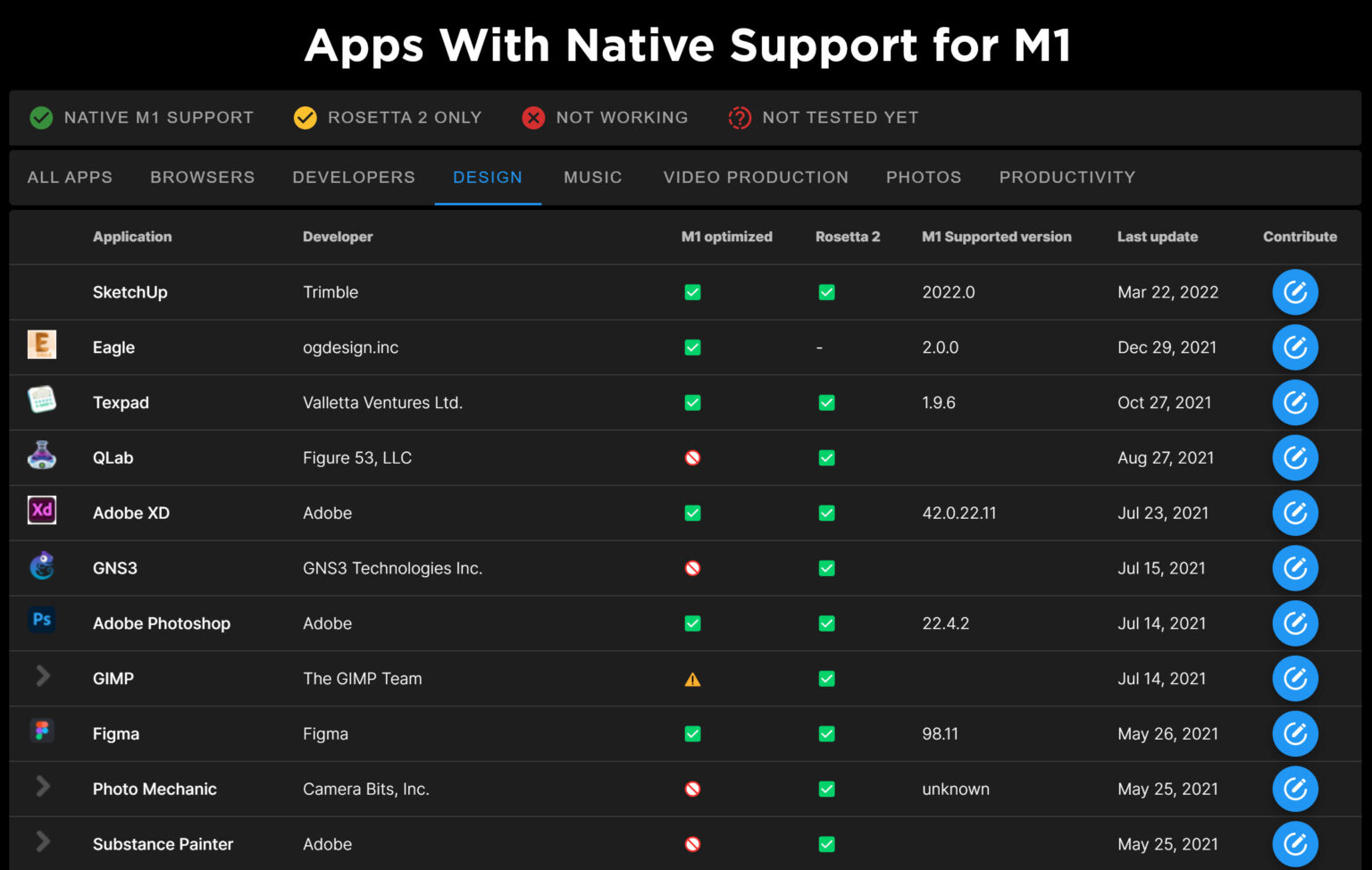Click GIMP's yellow warning triangle status

click(692, 680)
